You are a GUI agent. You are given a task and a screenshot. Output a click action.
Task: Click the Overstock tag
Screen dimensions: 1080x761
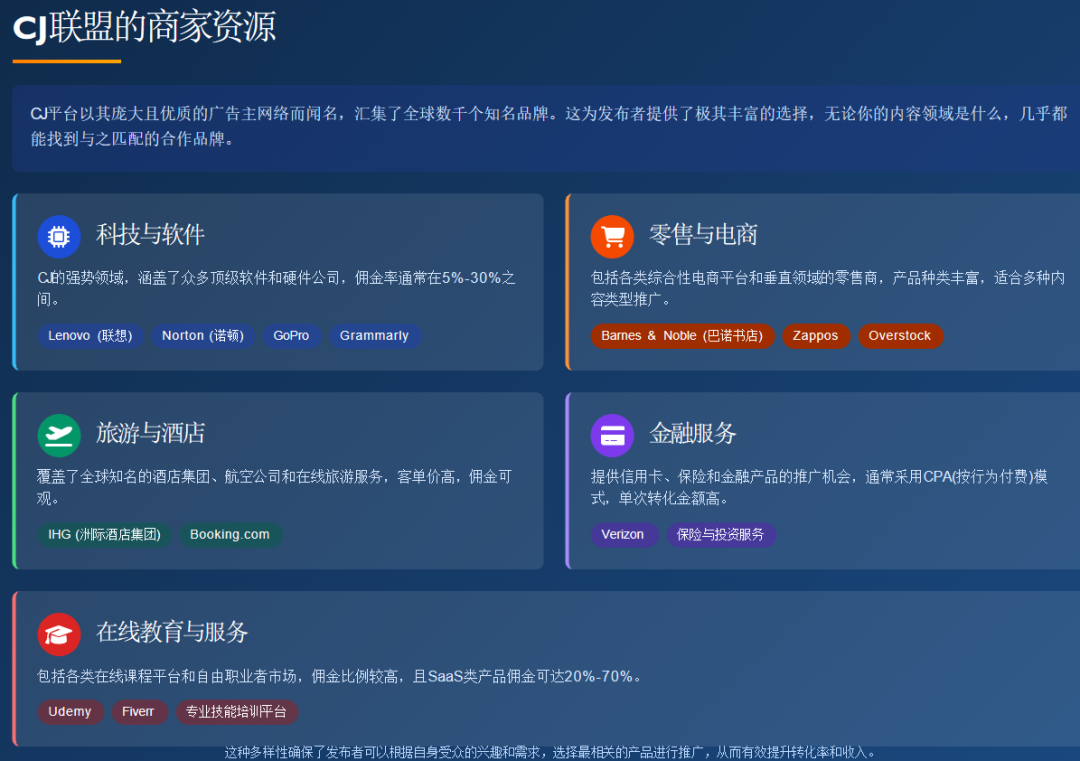point(900,336)
